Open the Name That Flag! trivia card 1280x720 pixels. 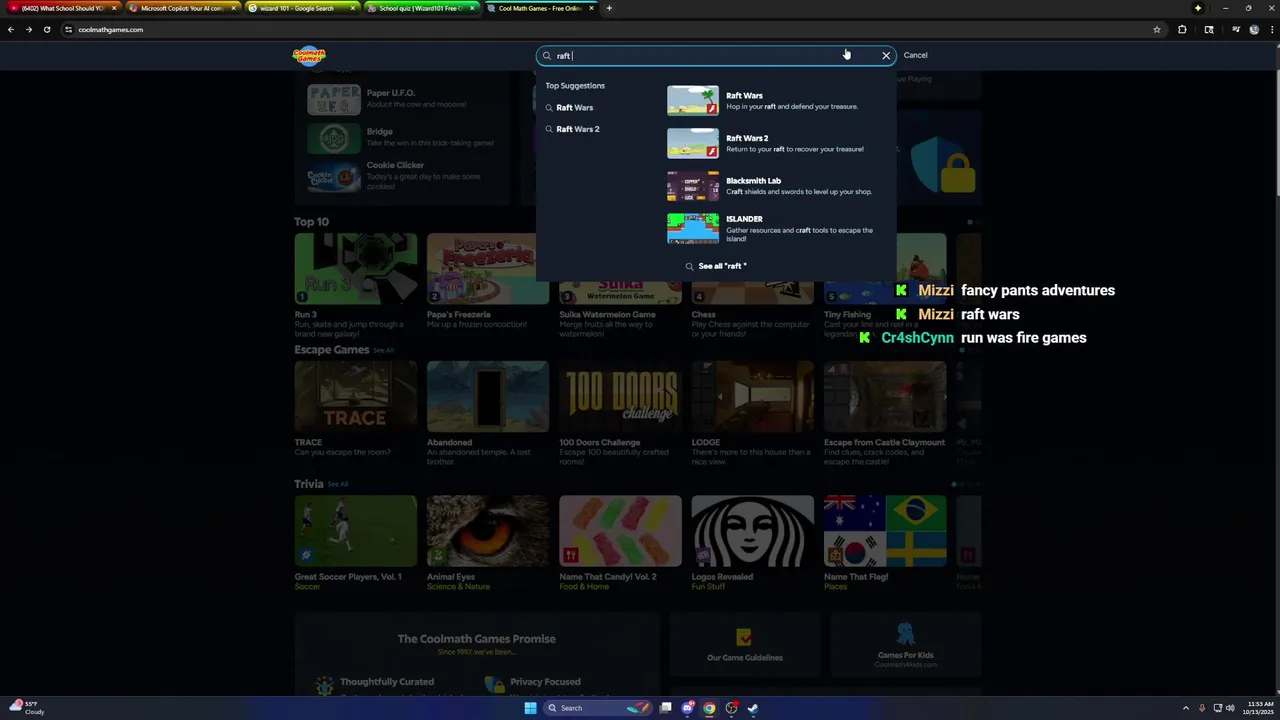(x=885, y=531)
